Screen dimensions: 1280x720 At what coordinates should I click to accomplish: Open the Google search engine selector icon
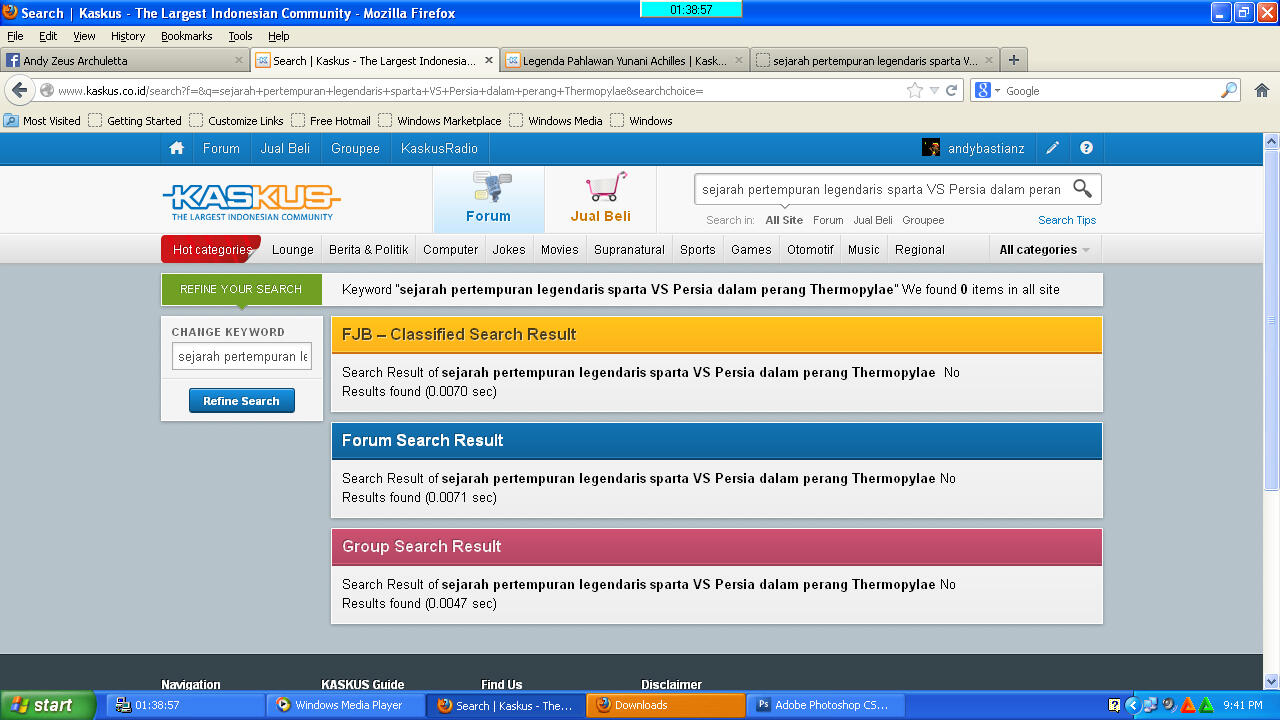[x=985, y=90]
